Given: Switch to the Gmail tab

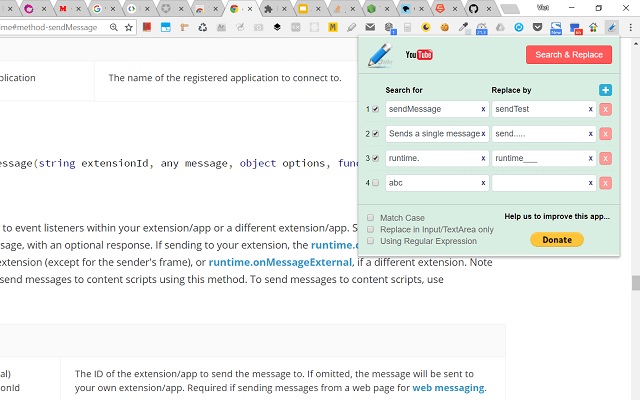Looking at the screenshot, I should coord(63,9).
